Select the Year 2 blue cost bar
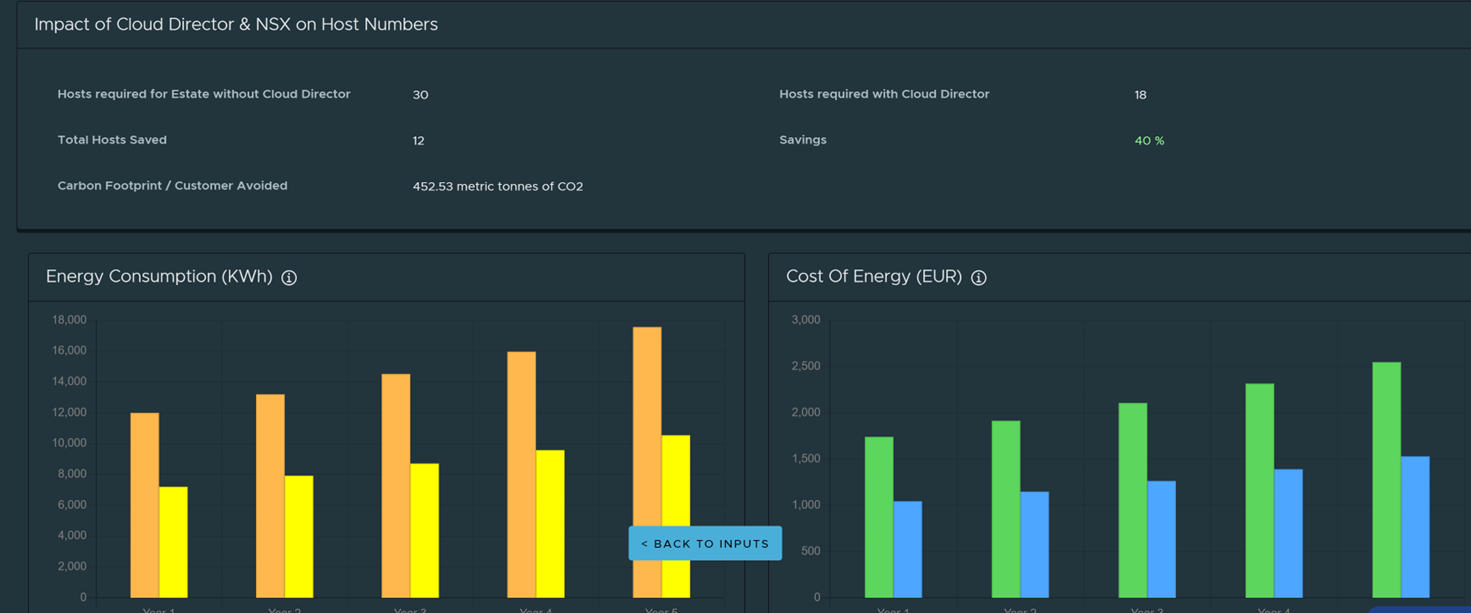This screenshot has height=613, width=1471. pyautogui.click(x=1035, y=544)
